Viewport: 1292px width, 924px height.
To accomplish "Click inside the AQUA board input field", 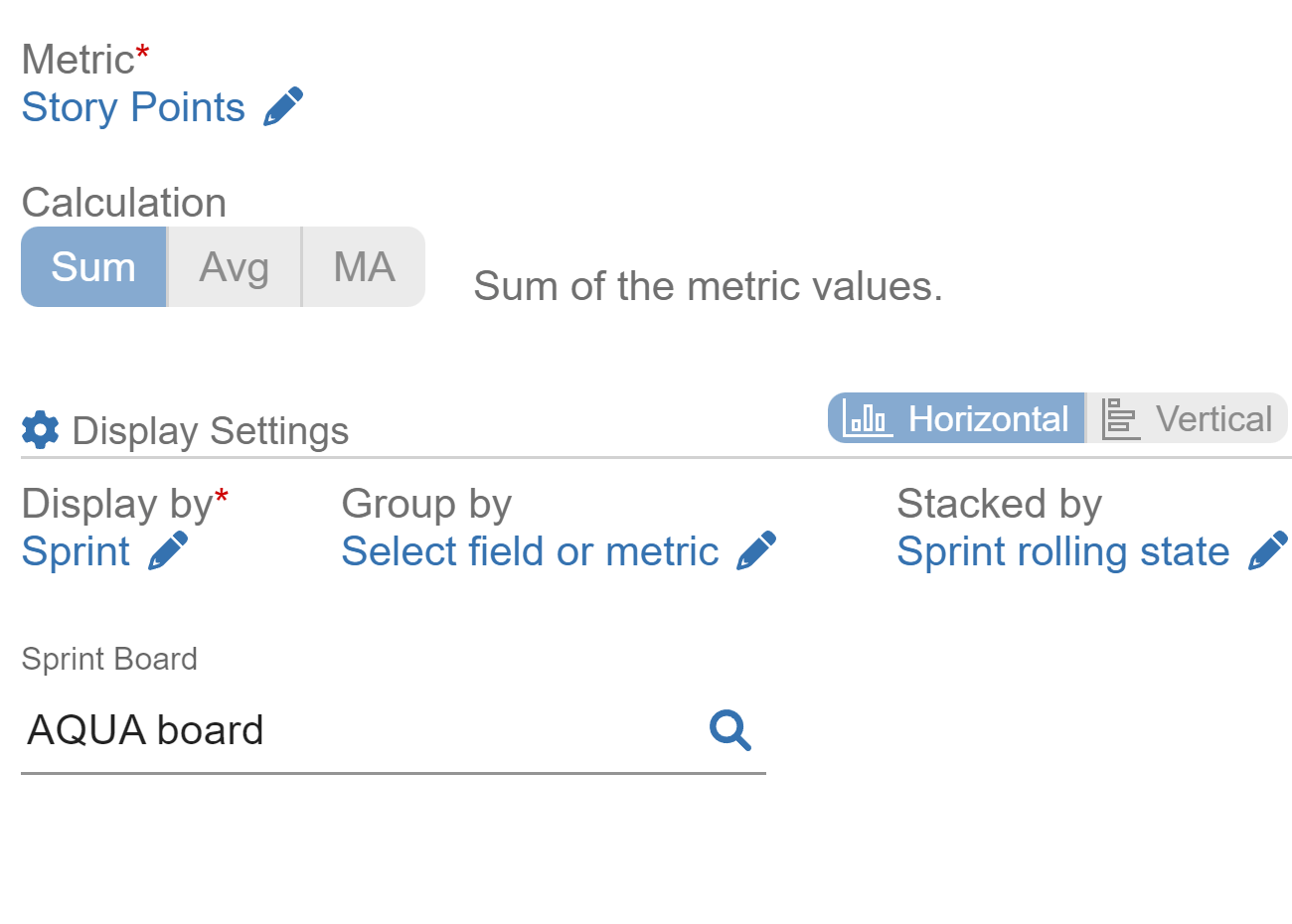I will (x=298, y=731).
